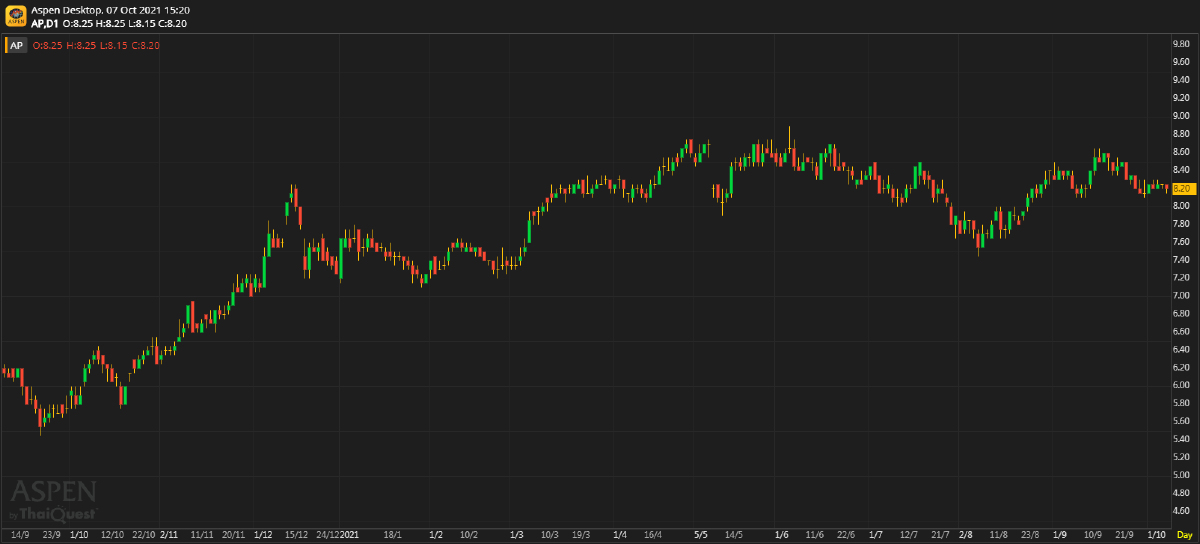
Task: Click the 5.60 price axis label
Action: click(x=1181, y=422)
